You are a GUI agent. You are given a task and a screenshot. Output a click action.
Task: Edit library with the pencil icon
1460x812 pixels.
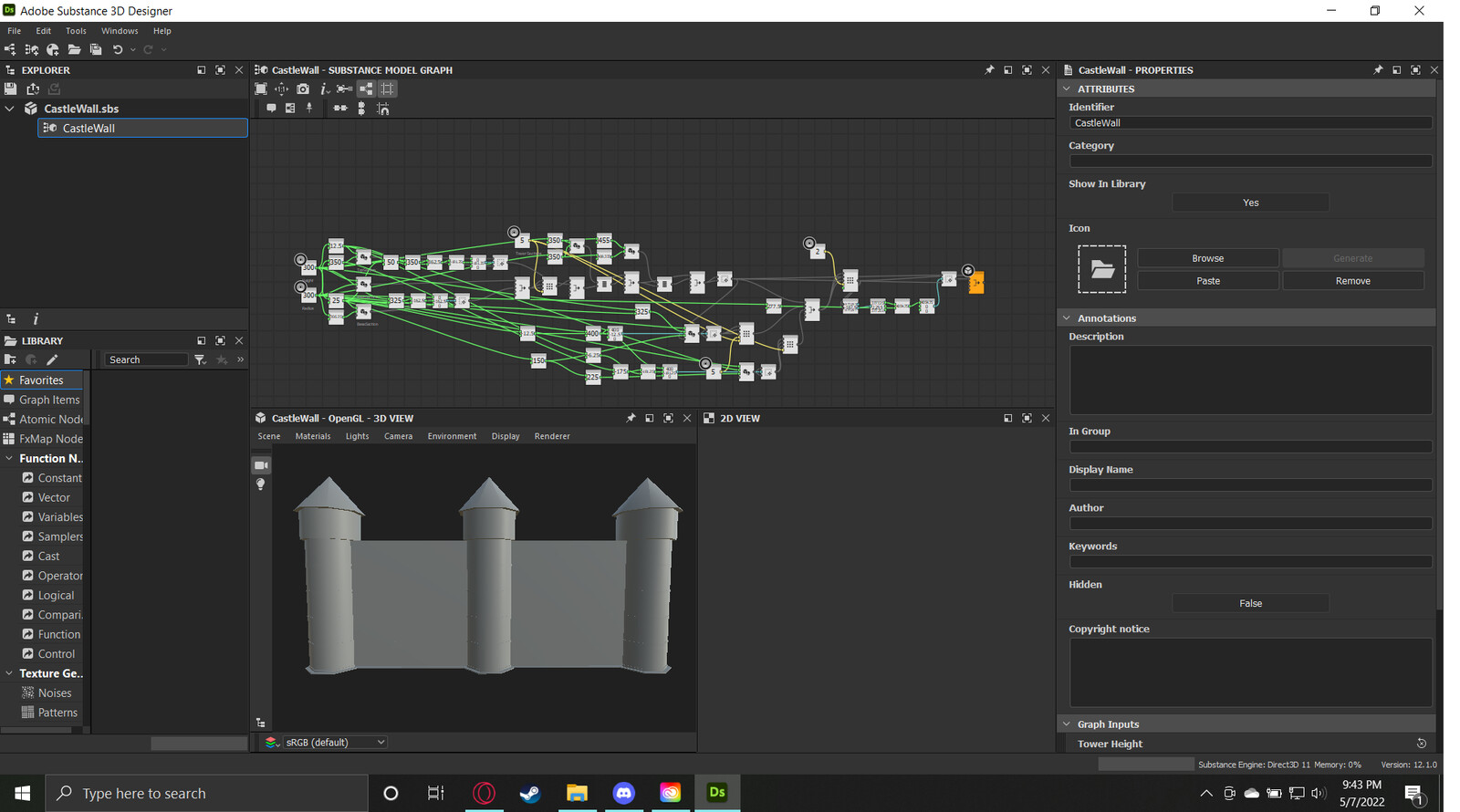(x=52, y=359)
